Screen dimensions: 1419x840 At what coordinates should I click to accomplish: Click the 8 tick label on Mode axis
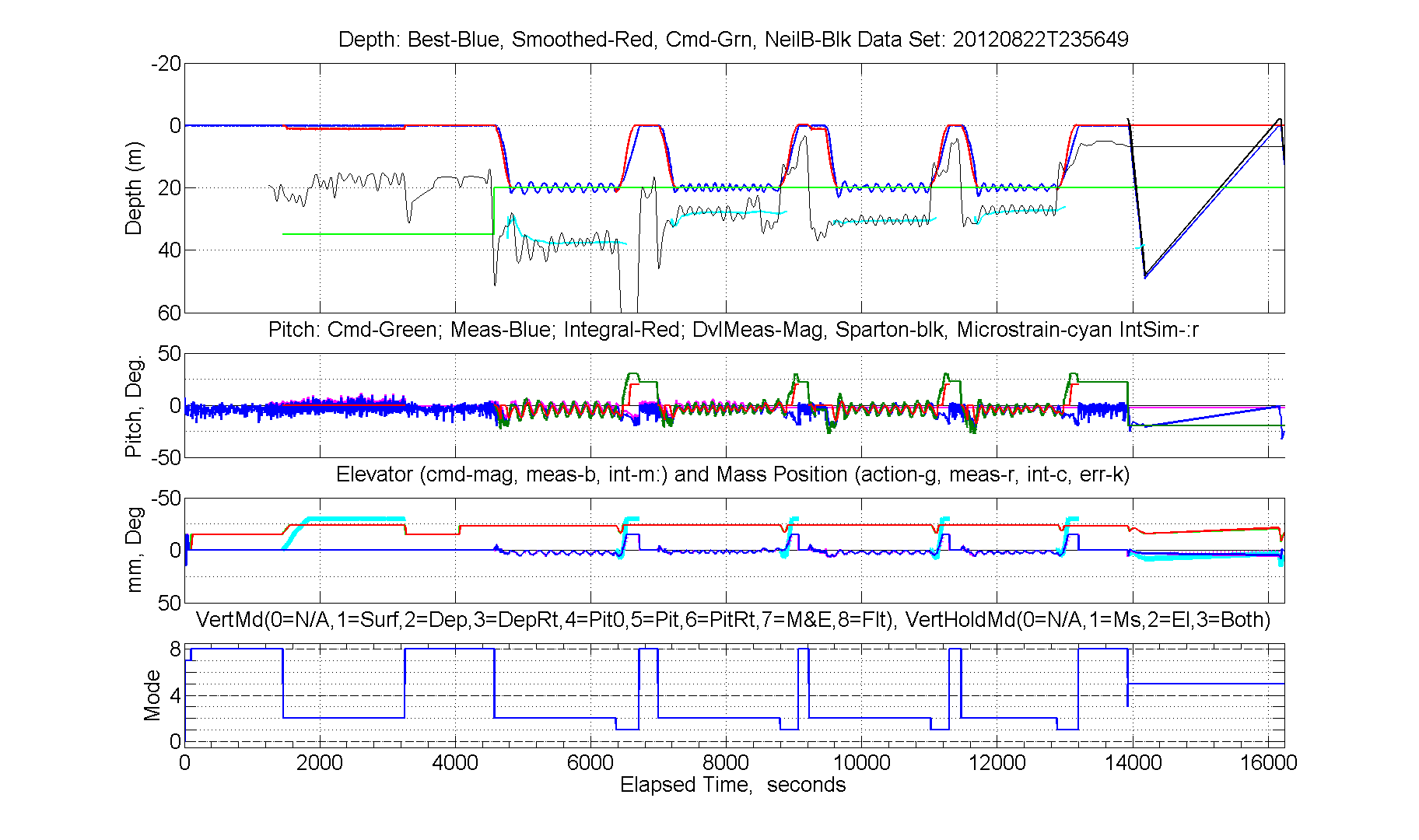(175, 649)
